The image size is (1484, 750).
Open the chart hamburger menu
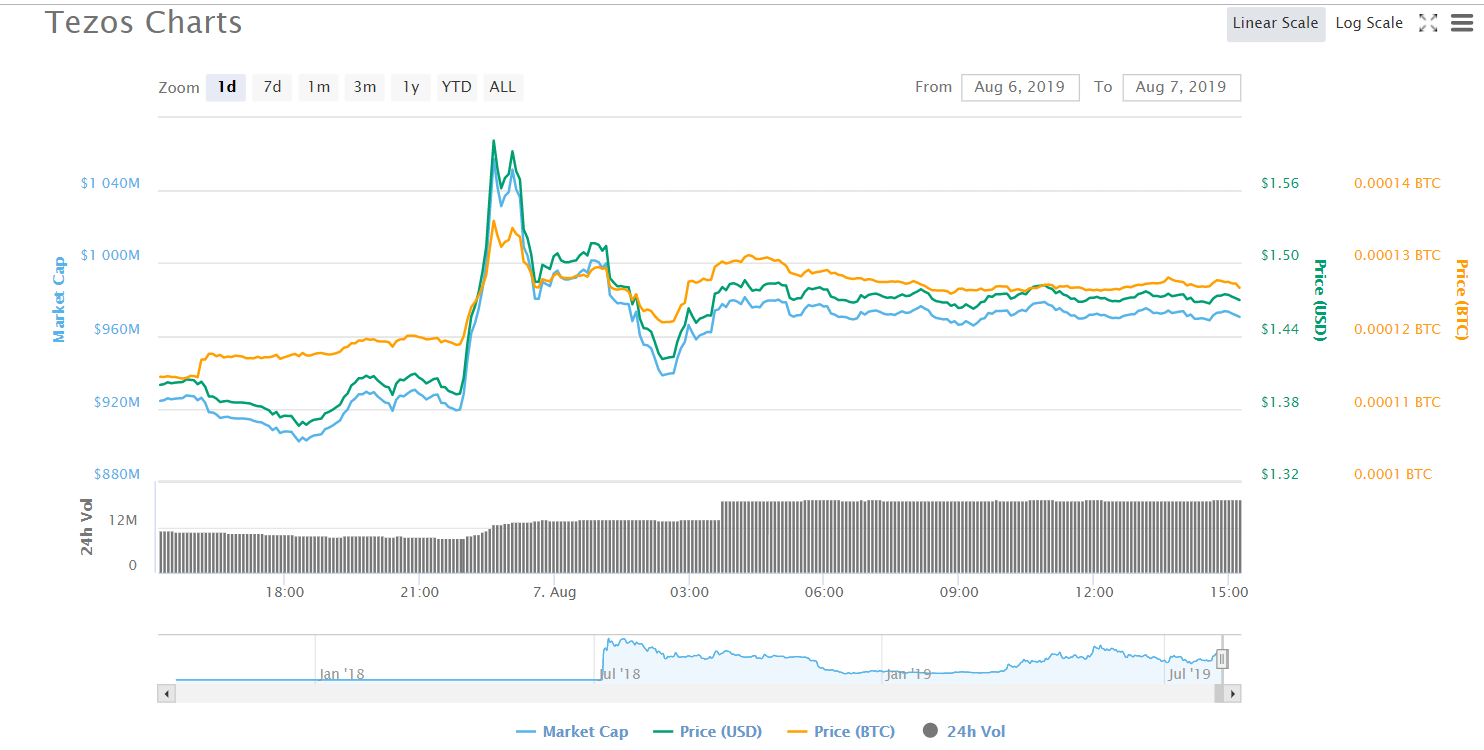(1461, 23)
